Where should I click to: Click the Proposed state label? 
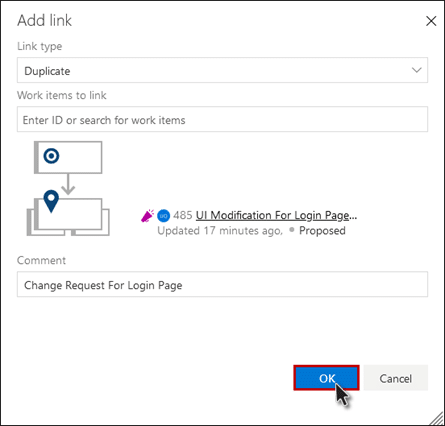click(x=322, y=231)
